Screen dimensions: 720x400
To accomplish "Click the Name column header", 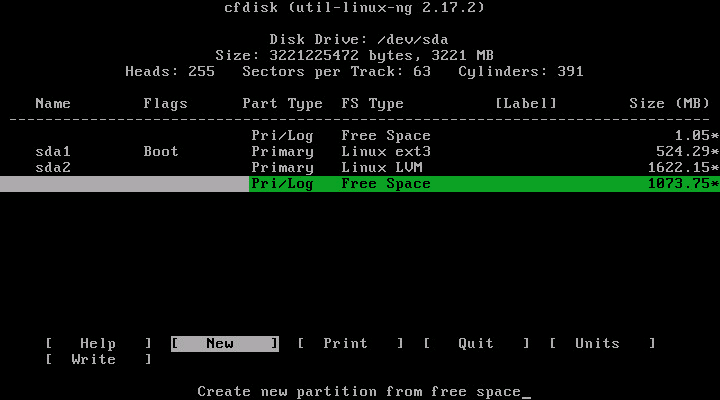I will [52, 103].
